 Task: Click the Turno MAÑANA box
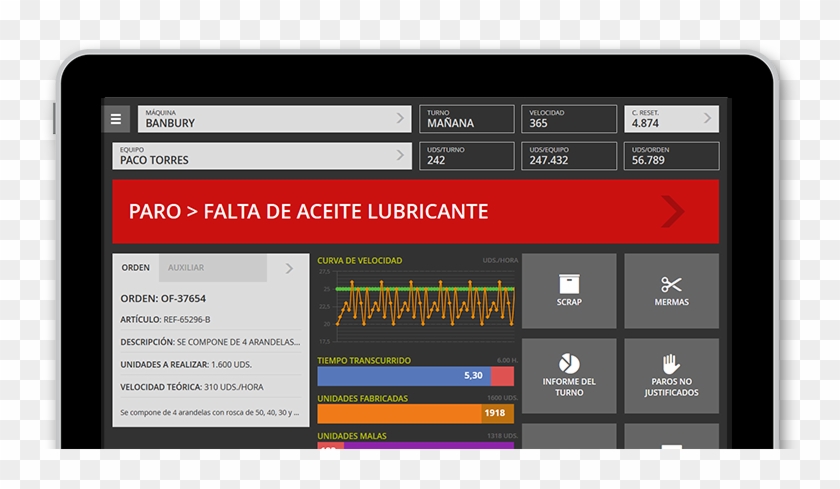(x=466, y=119)
